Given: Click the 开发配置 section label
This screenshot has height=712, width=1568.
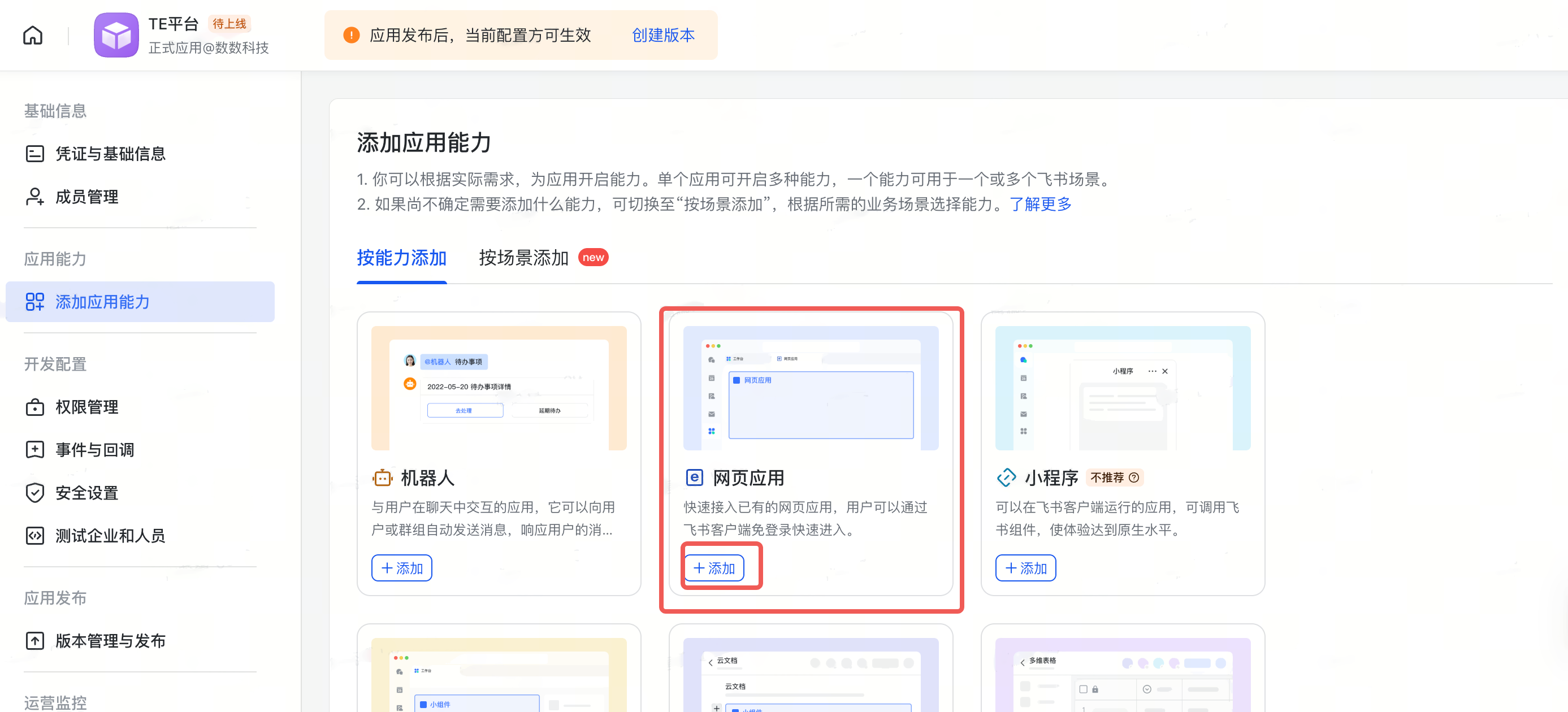Looking at the screenshot, I should pos(55,364).
